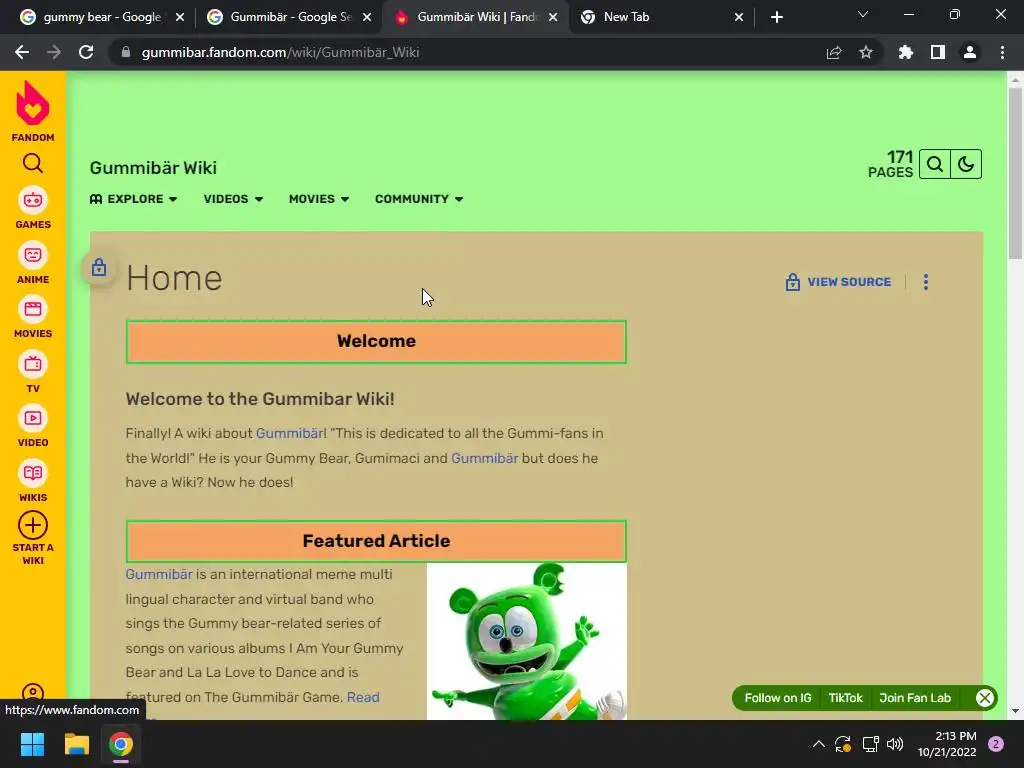The image size is (1024, 768).
Task: Expand the Videos dropdown menu
Action: point(233,199)
